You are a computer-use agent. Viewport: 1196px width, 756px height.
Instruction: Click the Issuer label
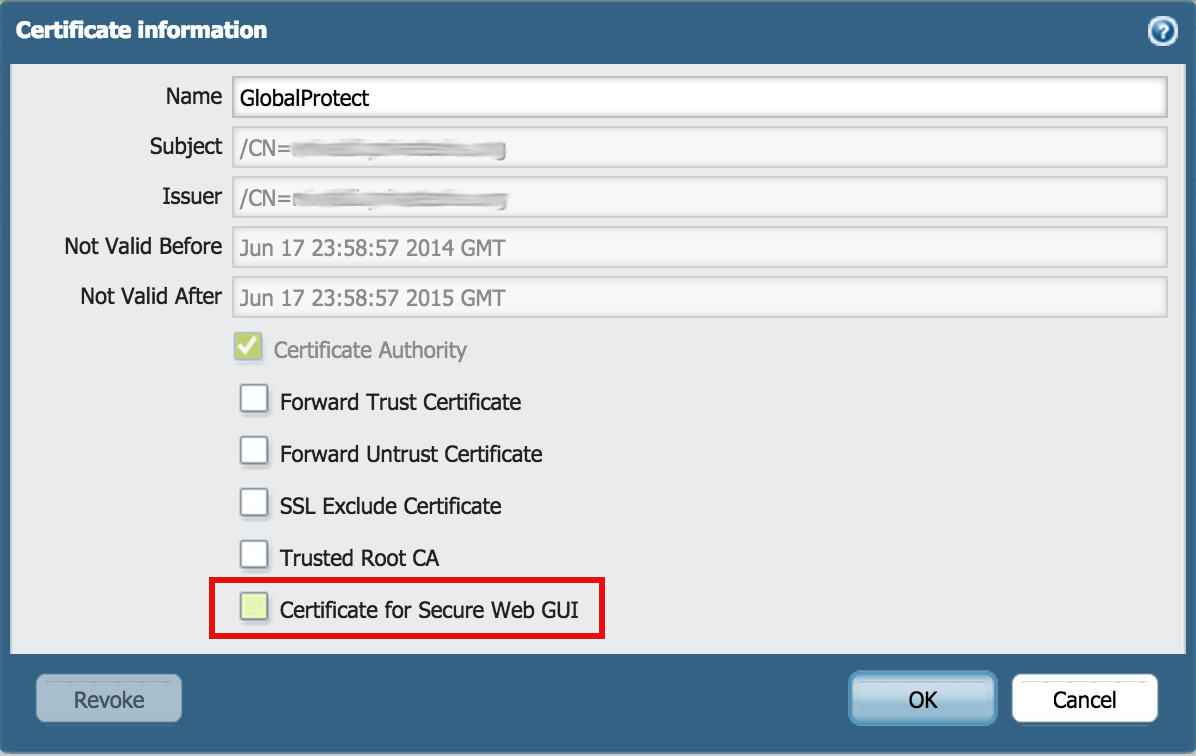tap(191, 197)
